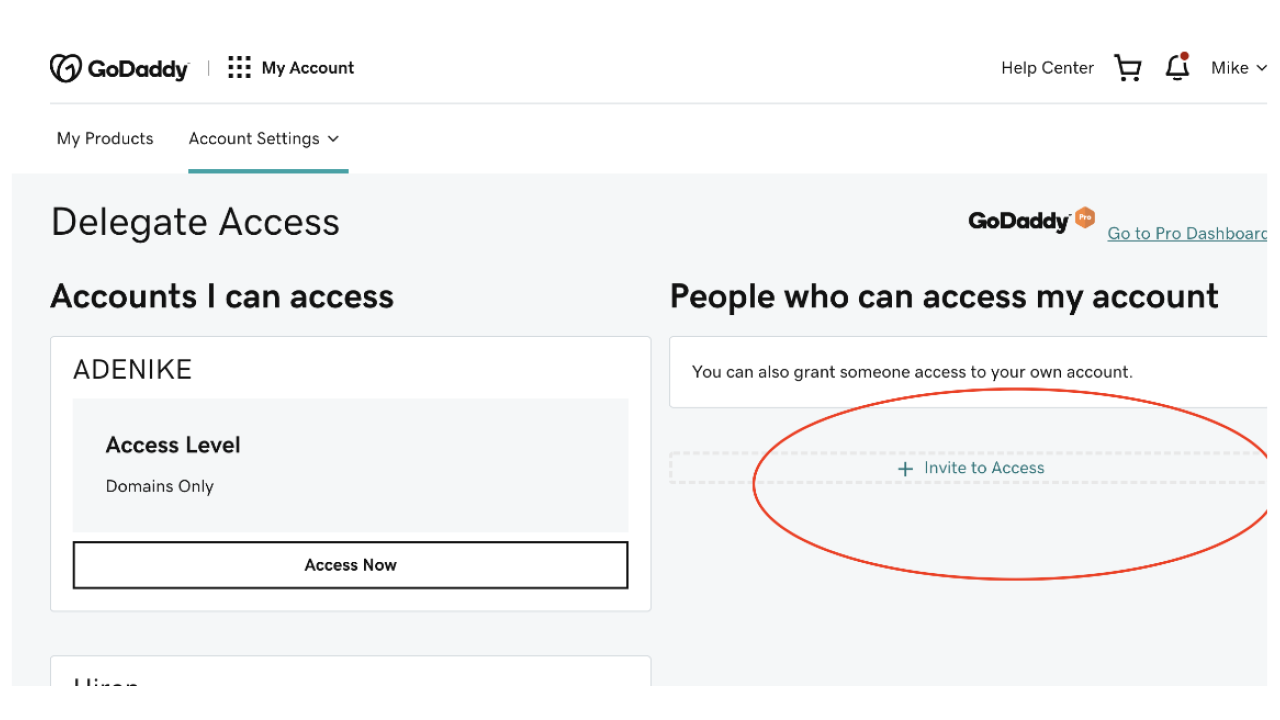The image size is (1280, 720).
Task: Click the Access Now button for ADENIKE
Action: click(x=350, y=565)
